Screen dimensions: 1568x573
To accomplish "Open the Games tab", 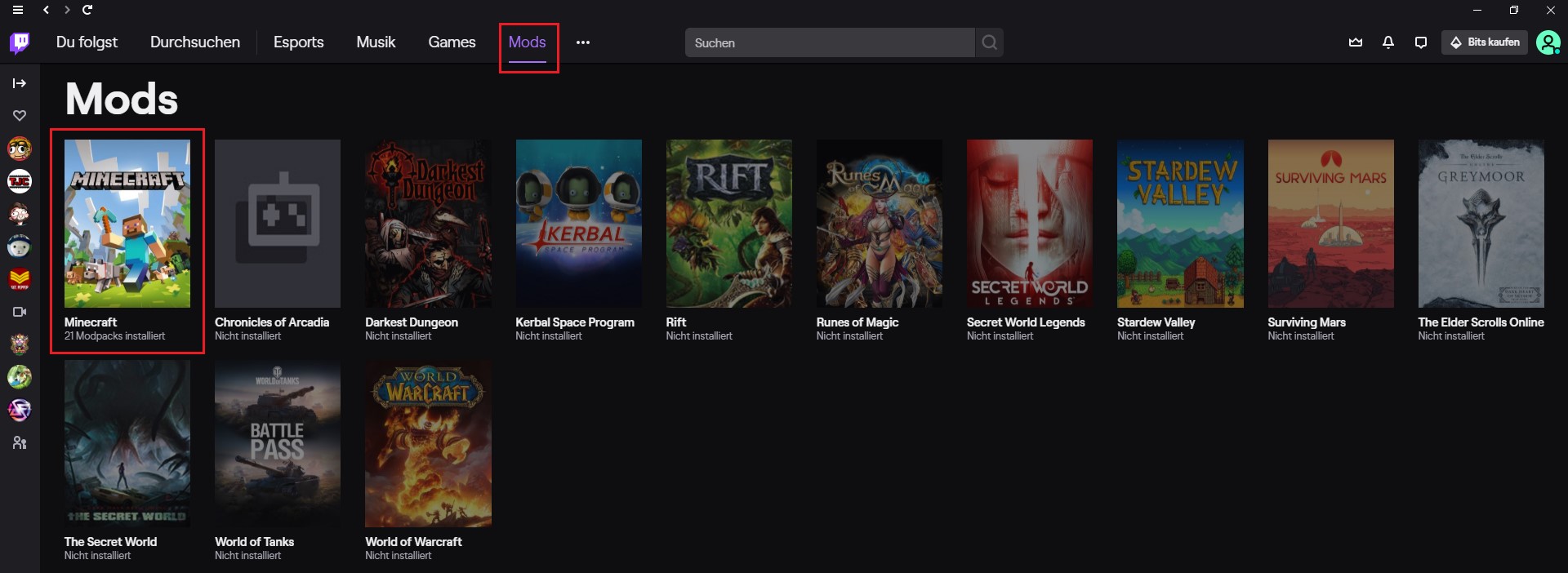I will [452, 42].
